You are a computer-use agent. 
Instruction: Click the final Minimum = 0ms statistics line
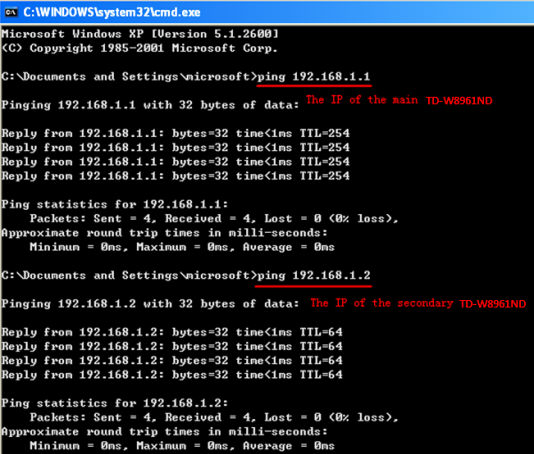pos(182,445)
